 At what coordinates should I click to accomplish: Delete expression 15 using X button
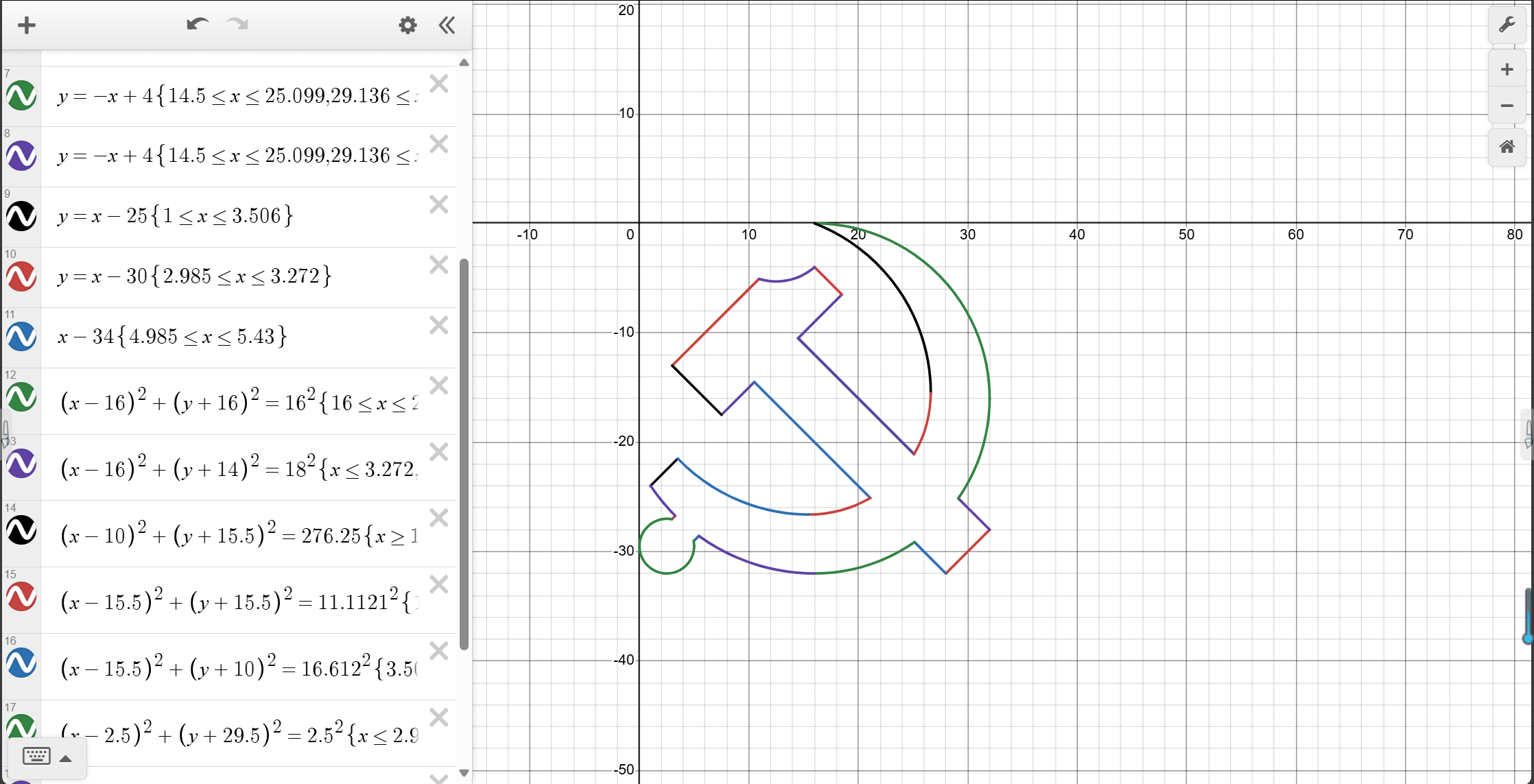point(439,584)
